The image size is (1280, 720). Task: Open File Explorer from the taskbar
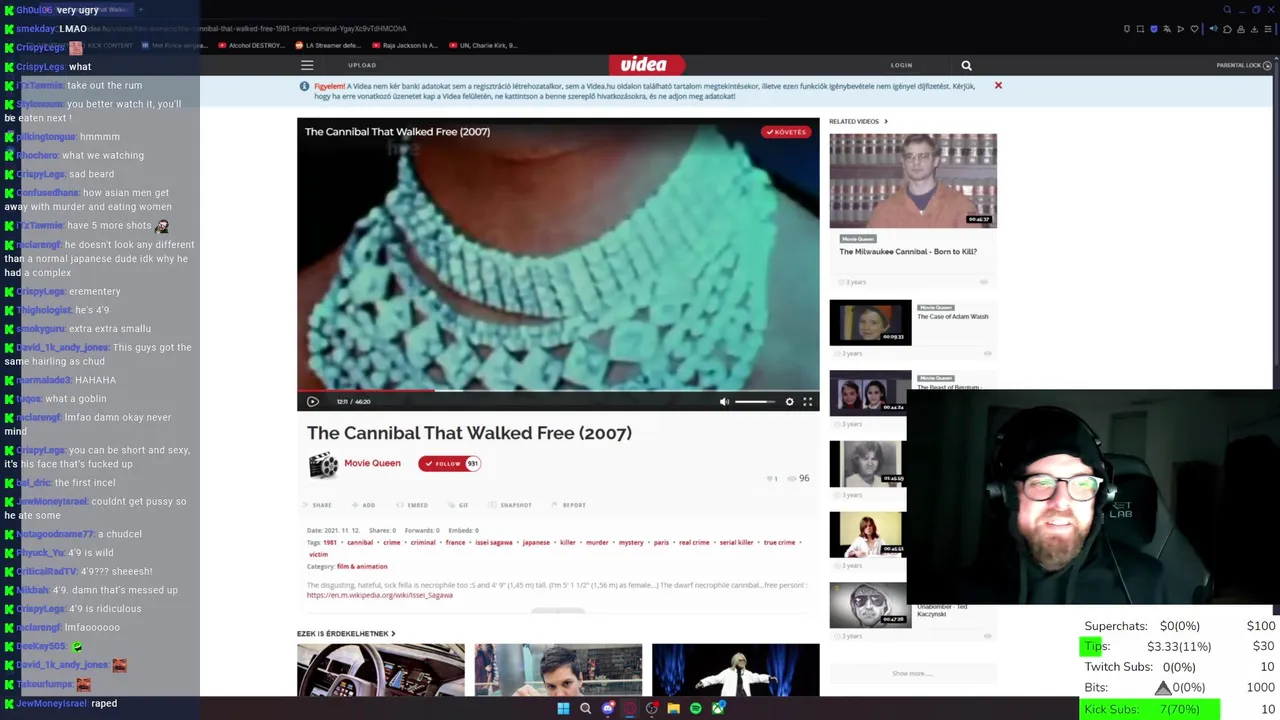pos(674,708)
